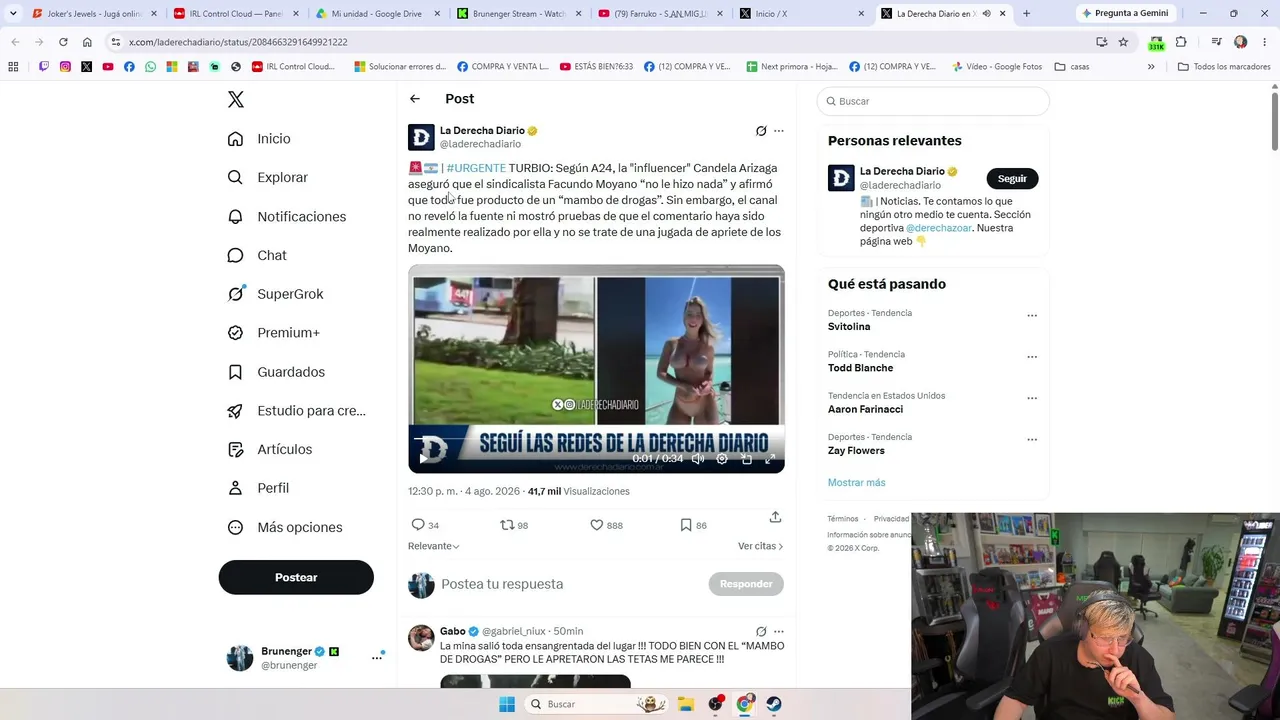This screenshot has height=720, width=1280.
Task: Open more options for Aaron Farinacci trend
Action: (x=1032, y=398)
